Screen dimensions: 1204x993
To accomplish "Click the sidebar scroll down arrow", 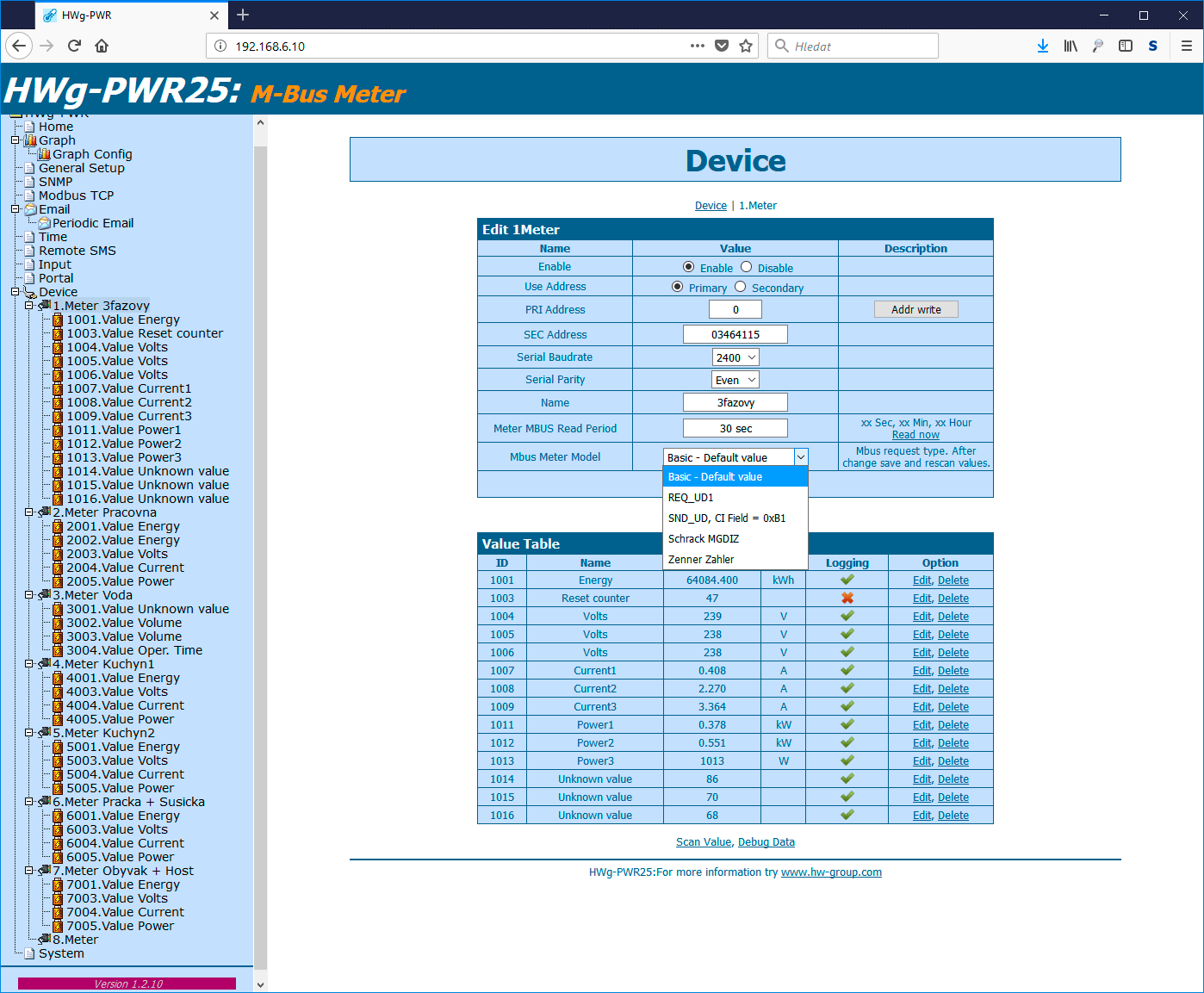I will (260, 984).
